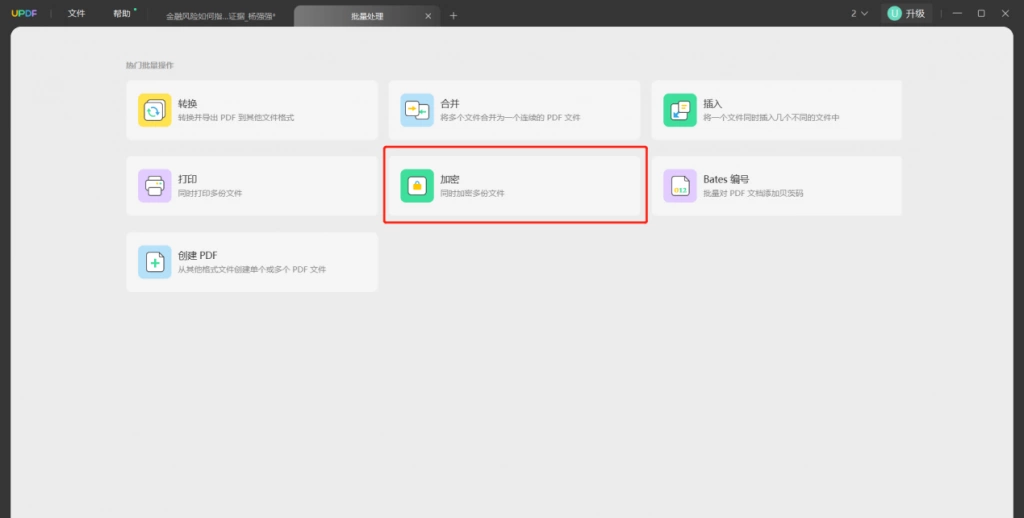
Task: Click the Encrypt (加密) lock icon
Action: (417, 186)
